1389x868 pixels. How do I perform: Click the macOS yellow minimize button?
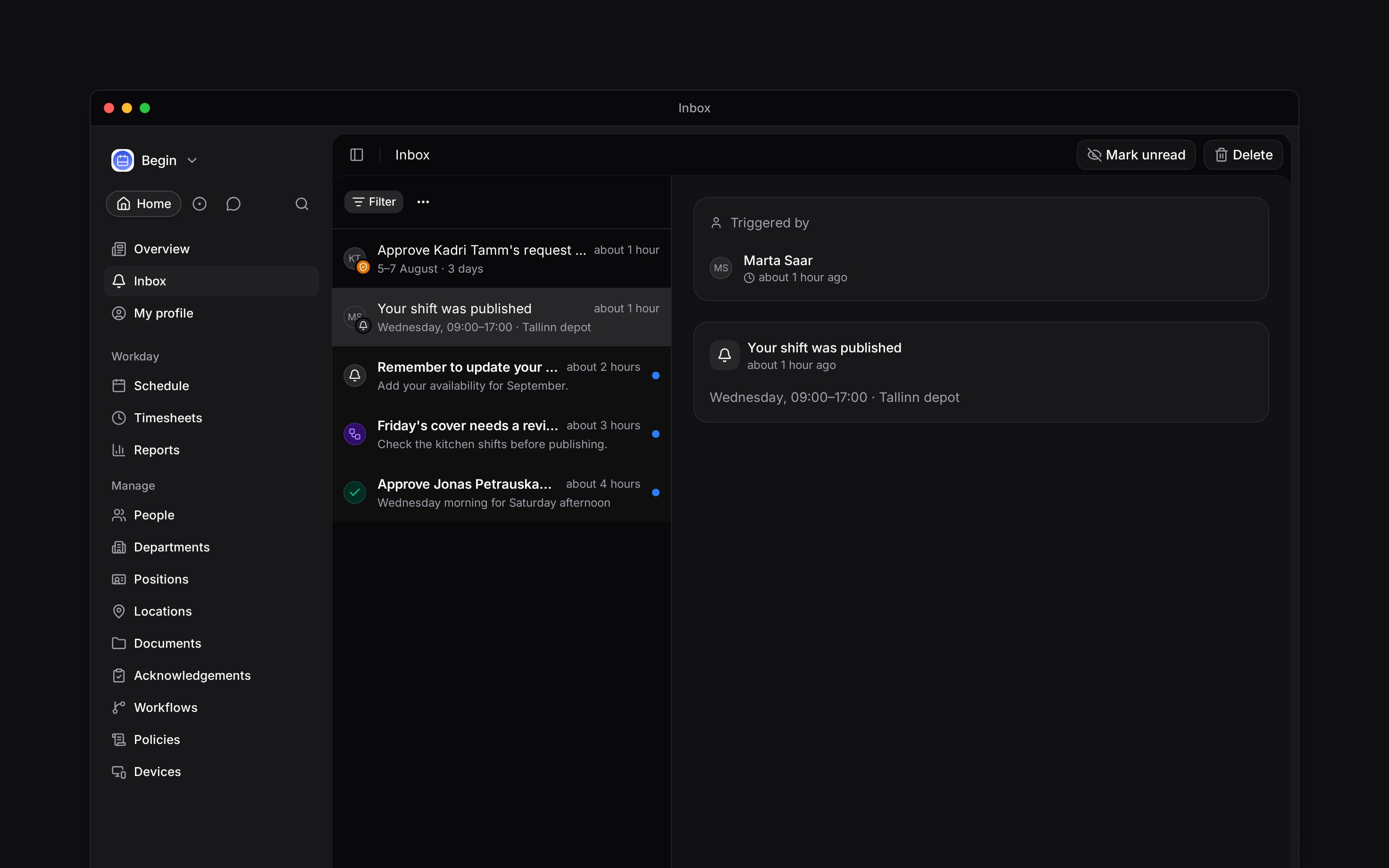tap(127, 108)
